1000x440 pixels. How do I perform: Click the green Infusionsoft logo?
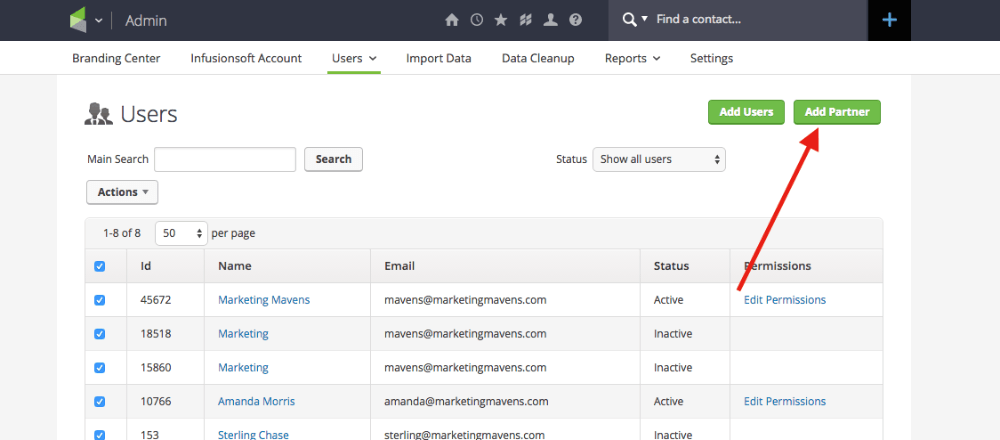[x=77, y=20]
